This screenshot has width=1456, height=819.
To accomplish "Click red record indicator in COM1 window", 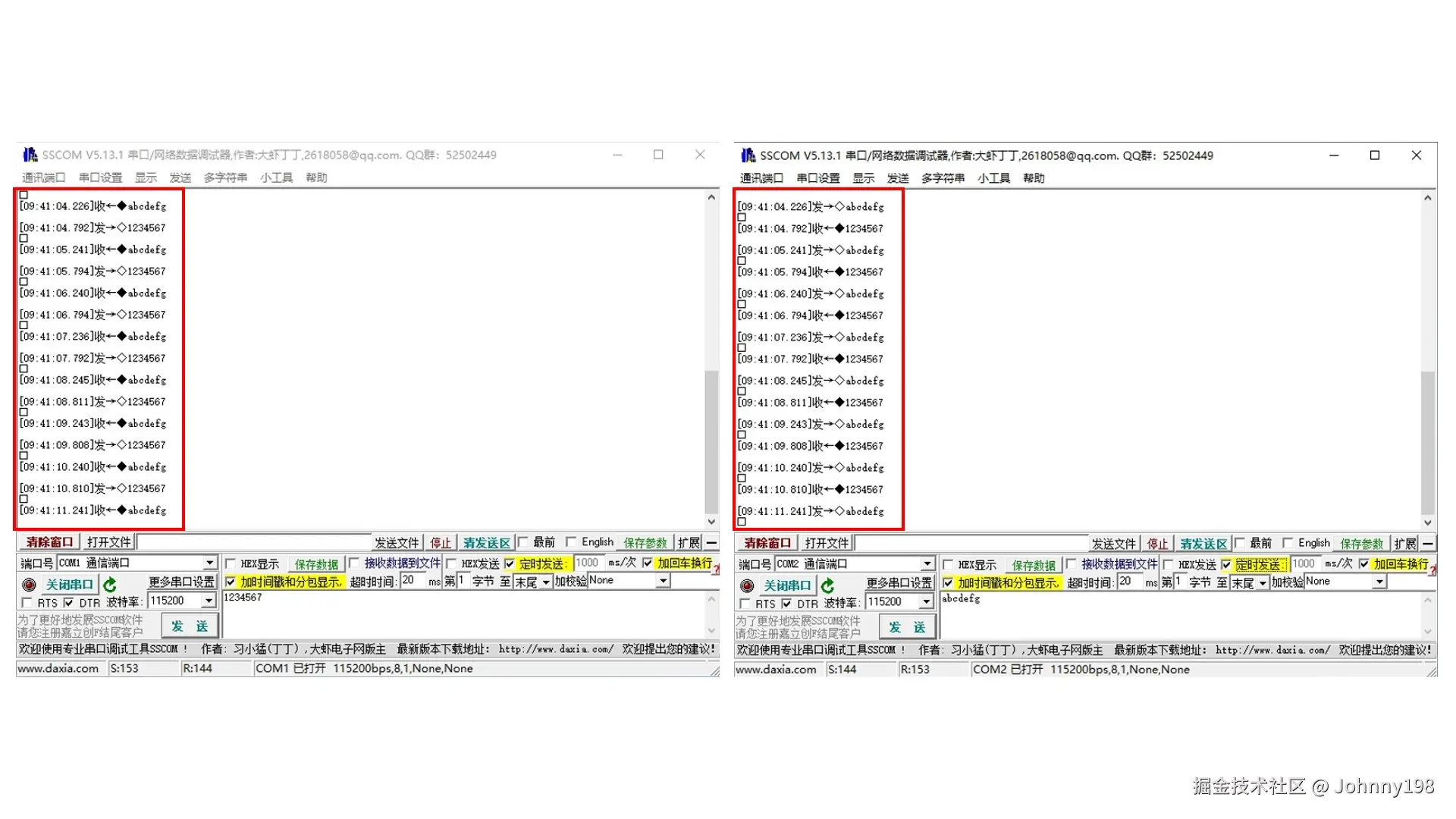I will click(x=29, y=585).
